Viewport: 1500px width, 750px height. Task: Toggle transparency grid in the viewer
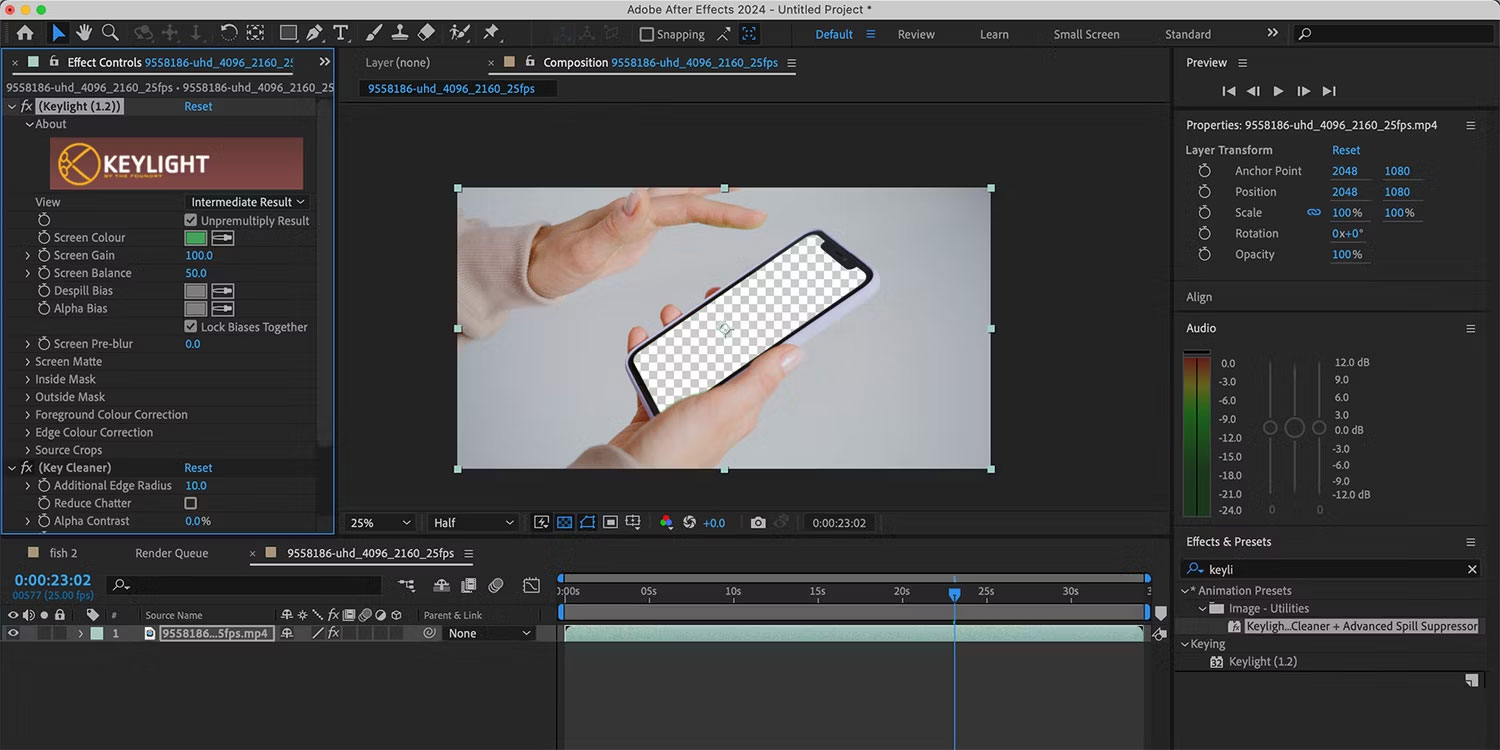pyautogui.click(x=564, y=522)
